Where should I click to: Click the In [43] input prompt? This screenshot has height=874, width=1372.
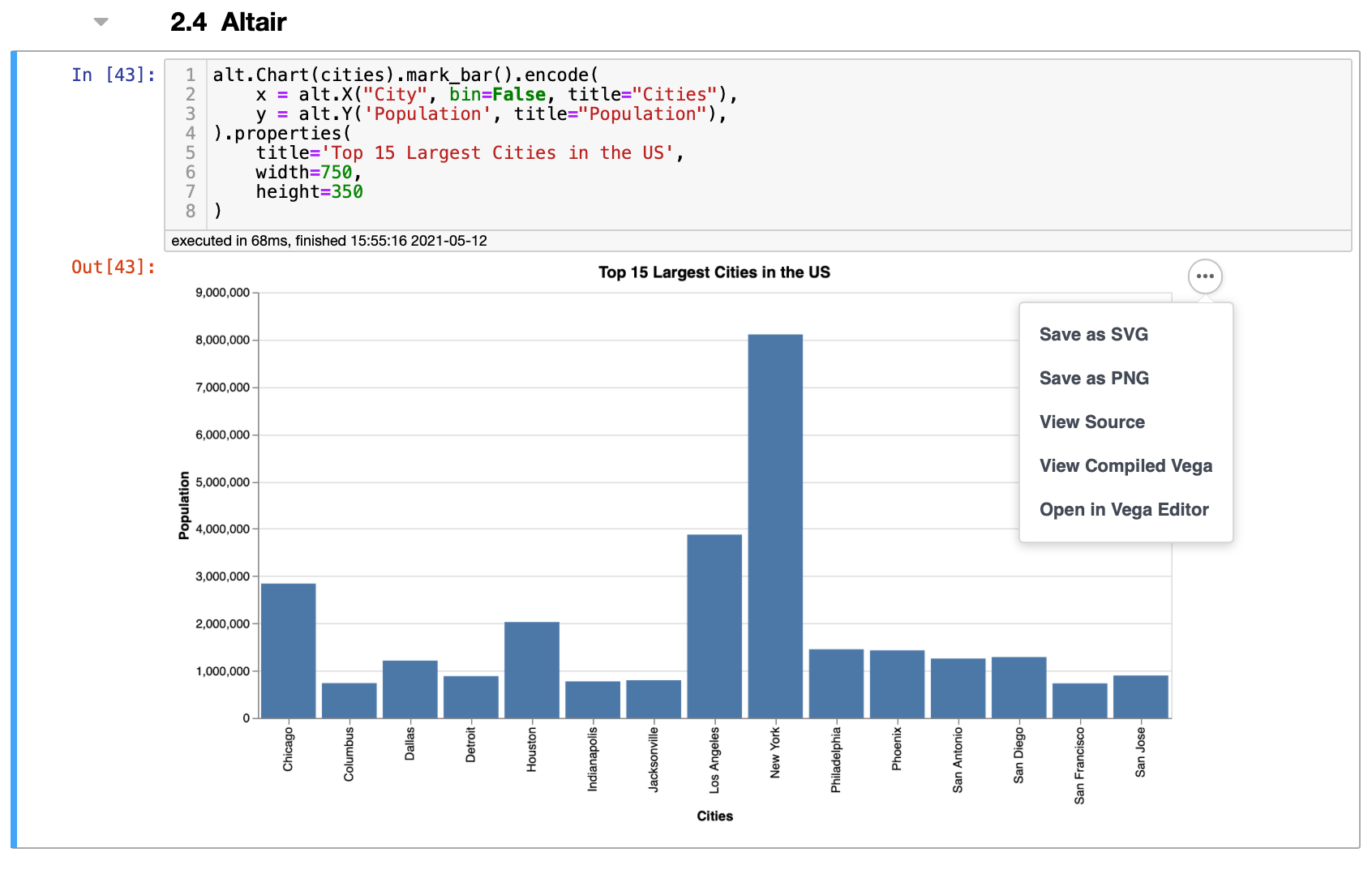[x=113, y=75]
